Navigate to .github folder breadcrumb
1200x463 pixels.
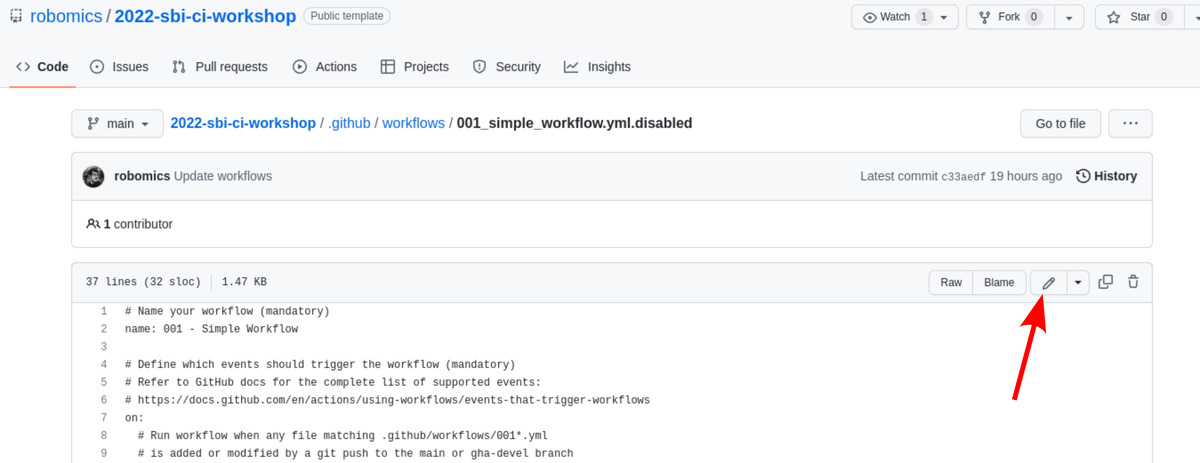349,123
